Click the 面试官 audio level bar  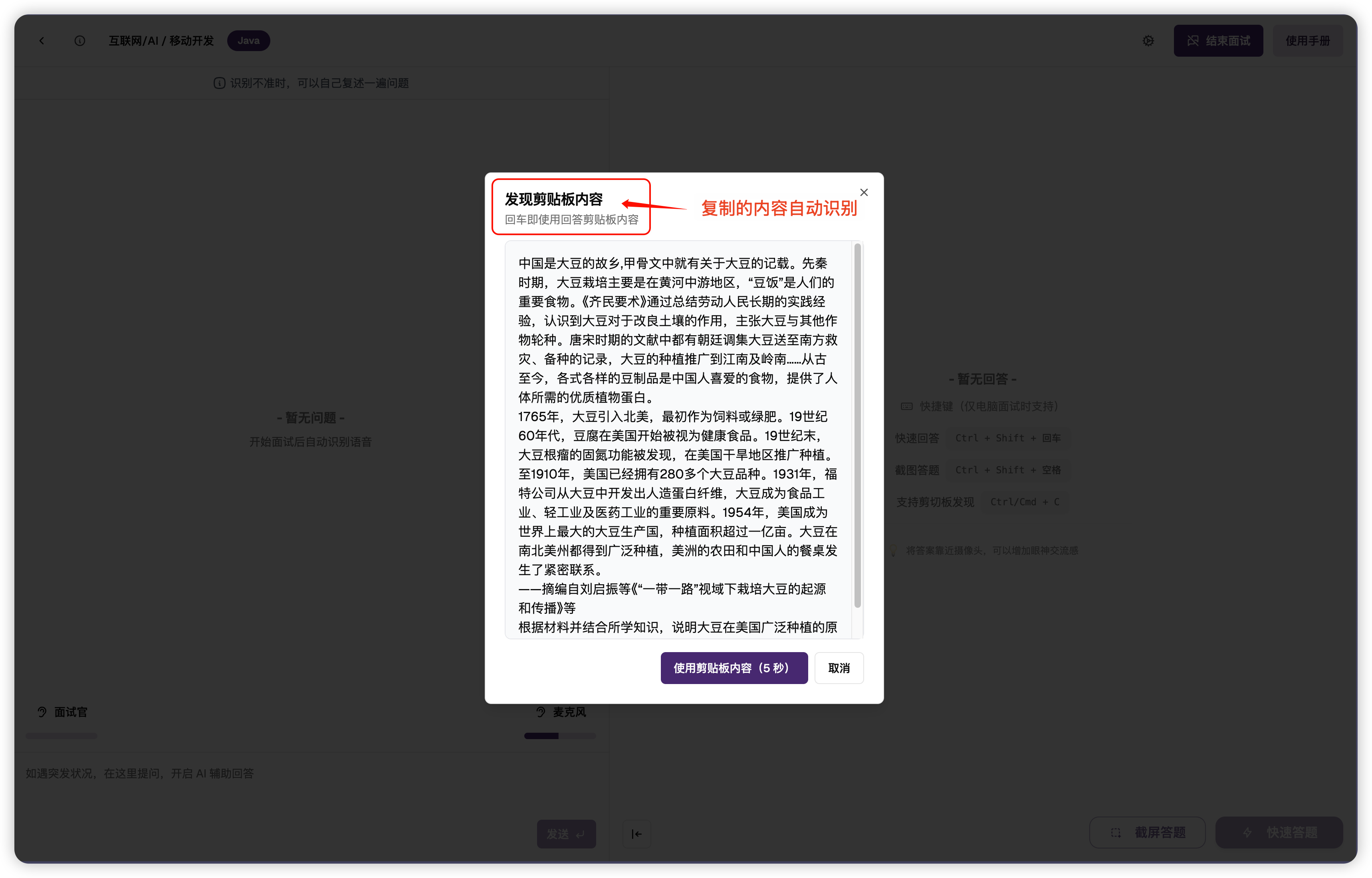pos(61,736)
